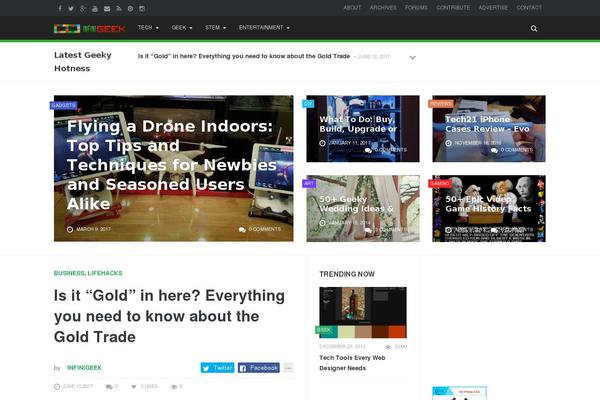Open the Facebook social icon in top bar
This screenshot has width=600, height=400.
[60, 8]
